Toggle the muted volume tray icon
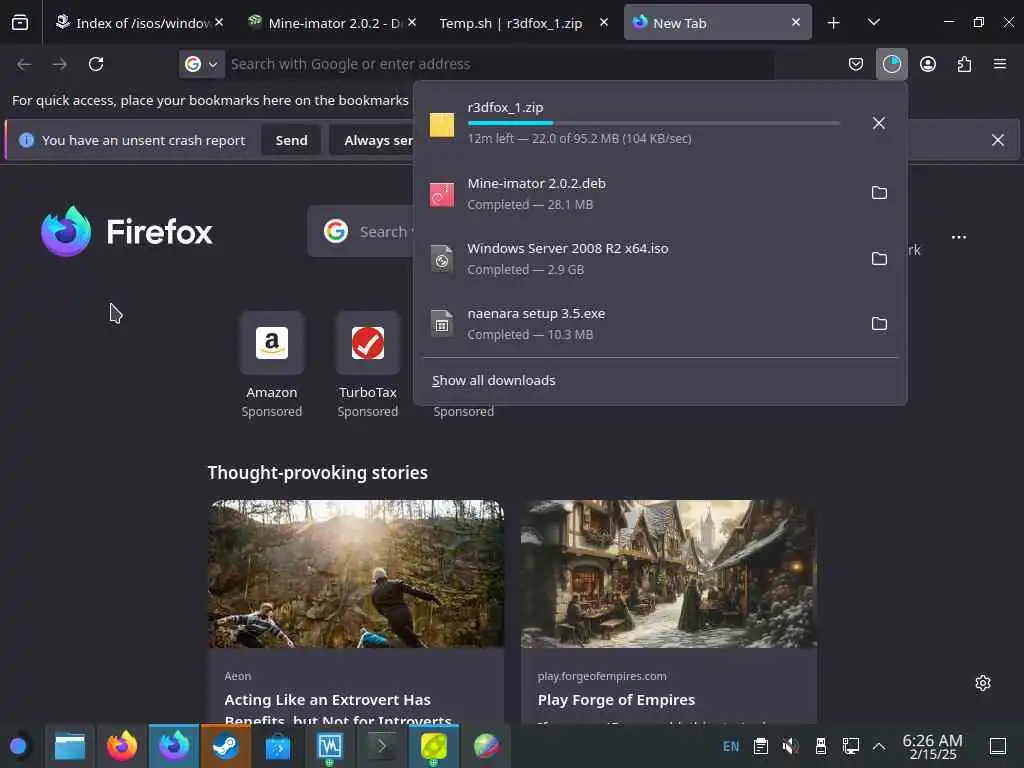 (x=791, y=746)
